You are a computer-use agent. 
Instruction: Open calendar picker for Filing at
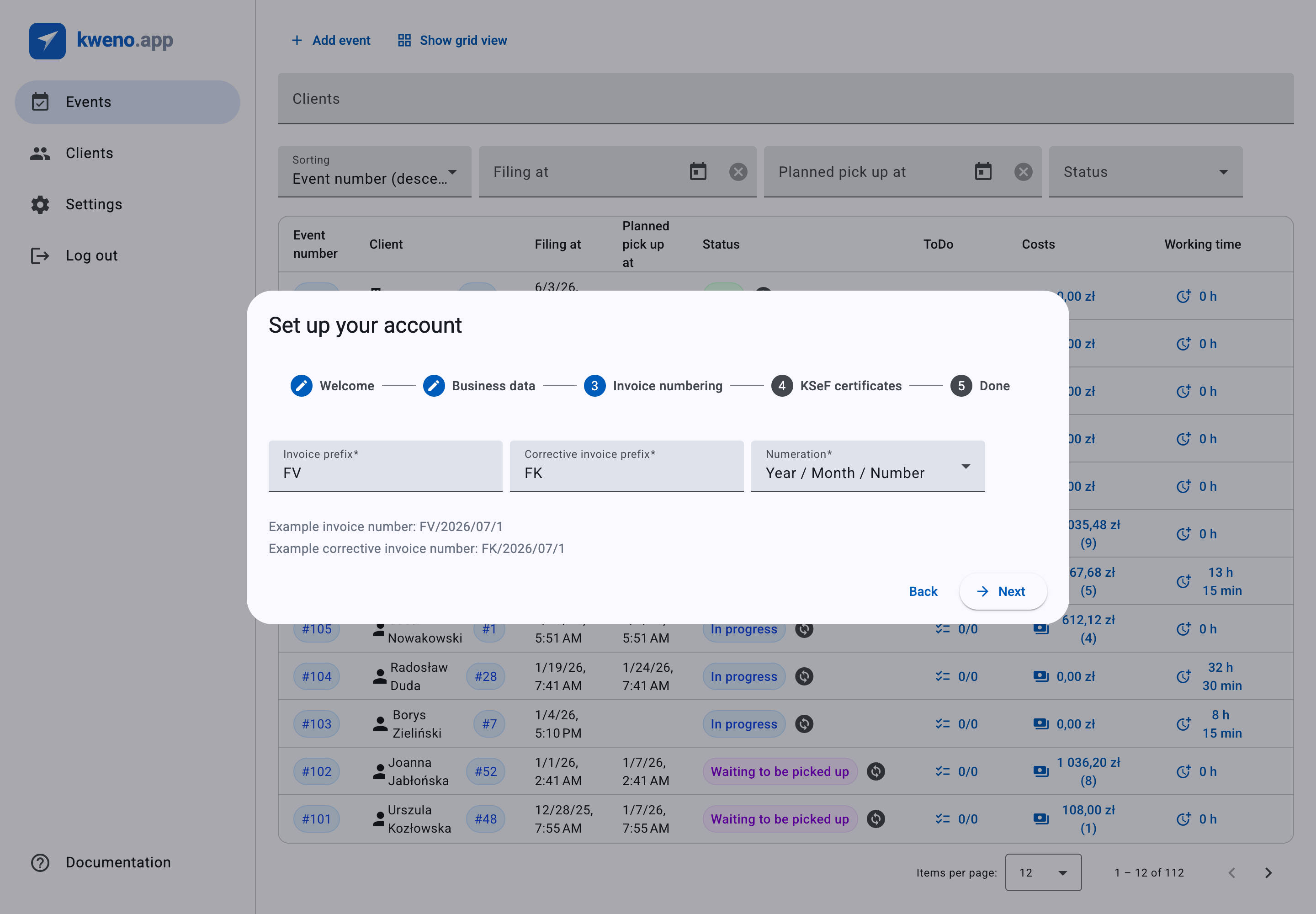697,172
